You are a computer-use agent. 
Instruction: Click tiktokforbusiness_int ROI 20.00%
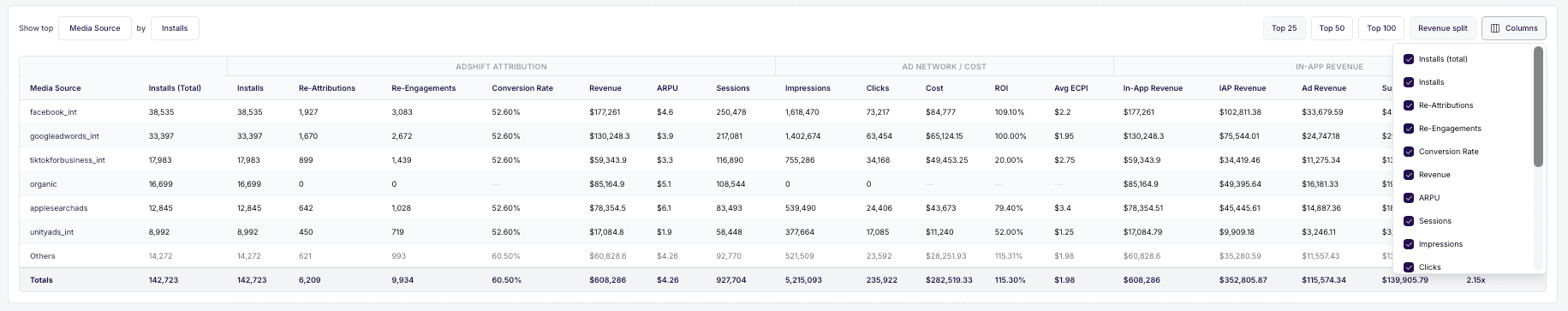[1009, 160]
